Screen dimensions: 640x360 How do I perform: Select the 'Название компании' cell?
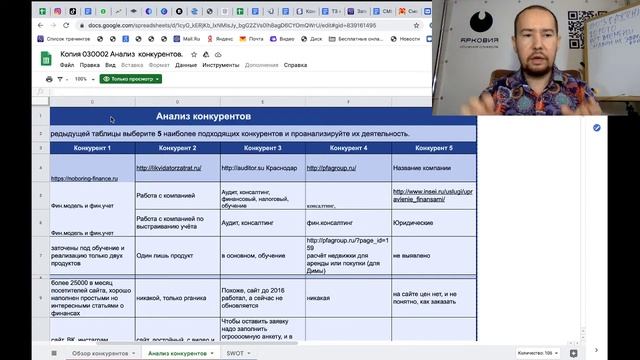434,168
